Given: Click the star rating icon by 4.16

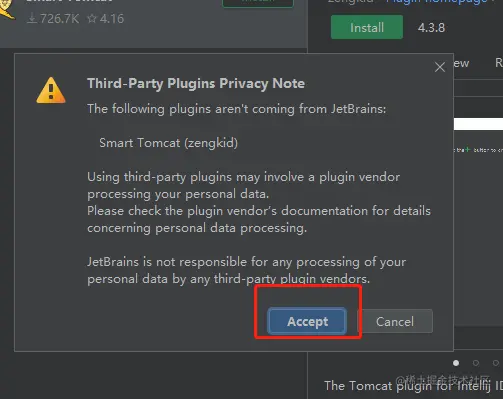Looking at the screenshot, I should point(92,19).
